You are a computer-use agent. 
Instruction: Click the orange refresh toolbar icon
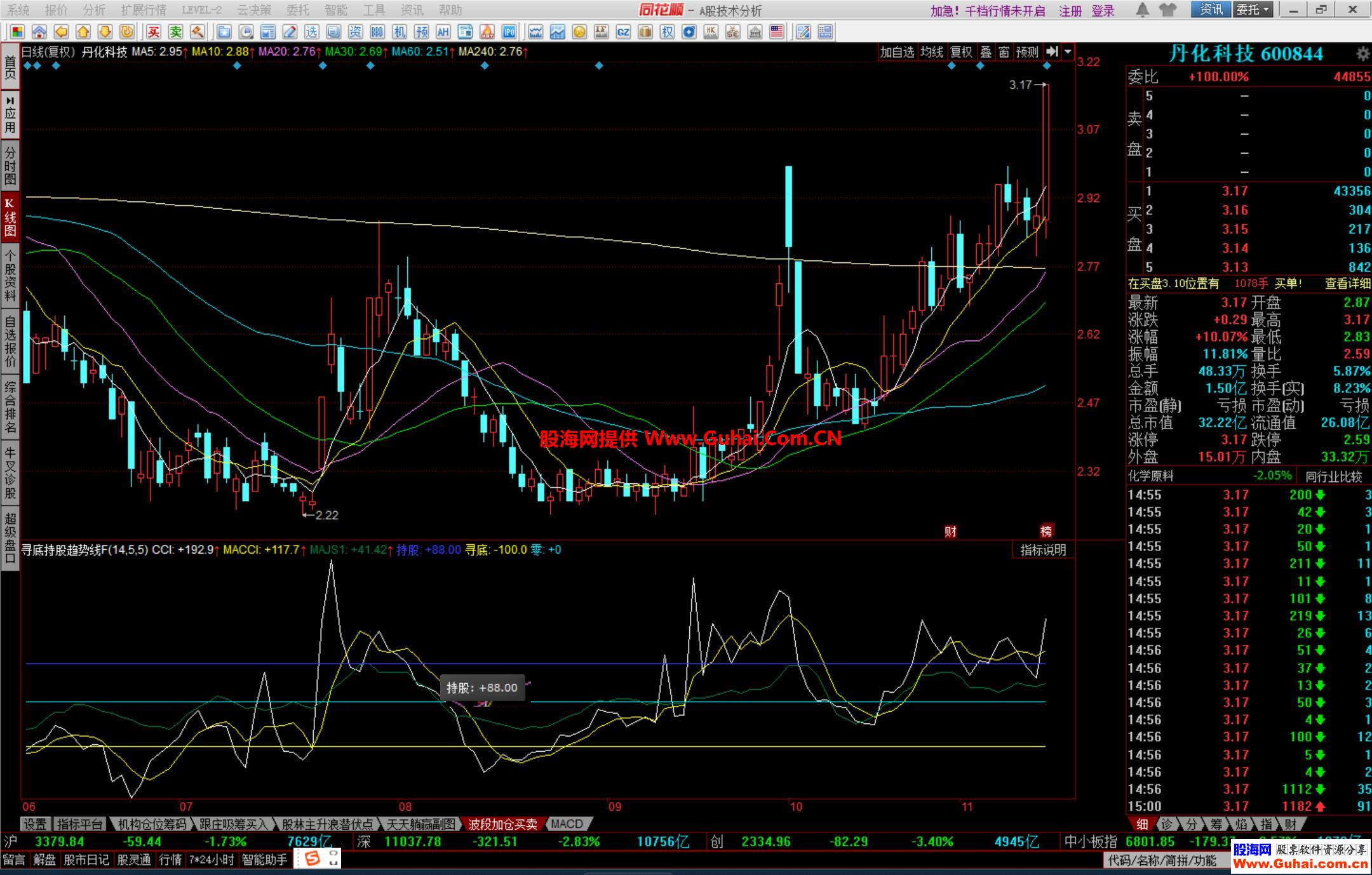(127, 32)
